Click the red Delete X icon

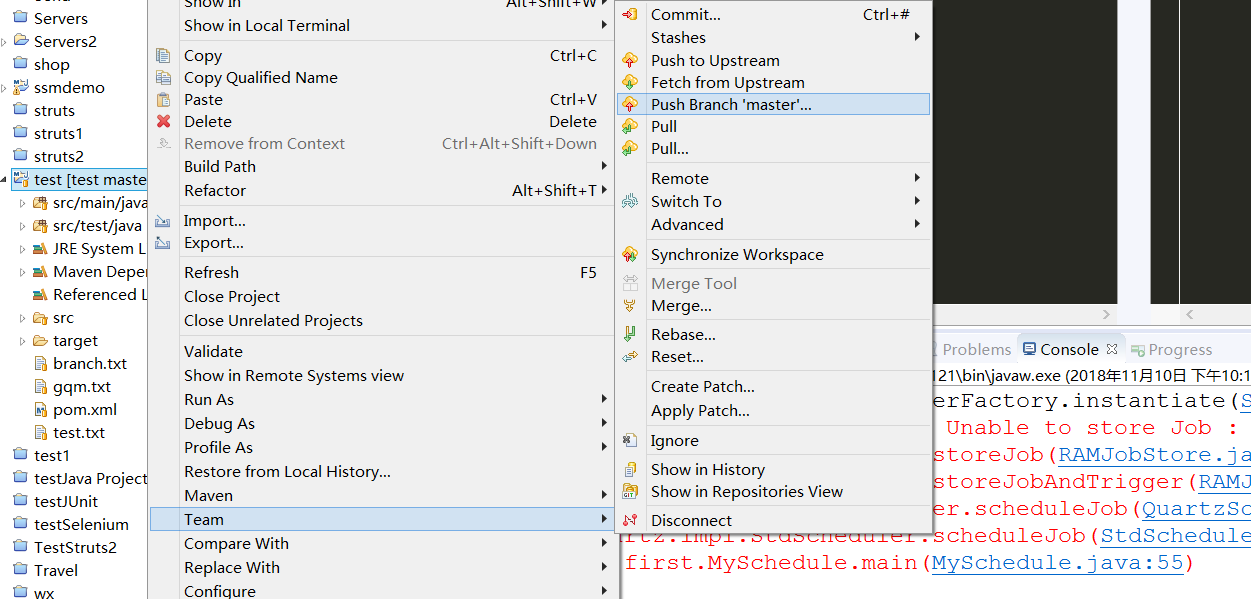164,122
